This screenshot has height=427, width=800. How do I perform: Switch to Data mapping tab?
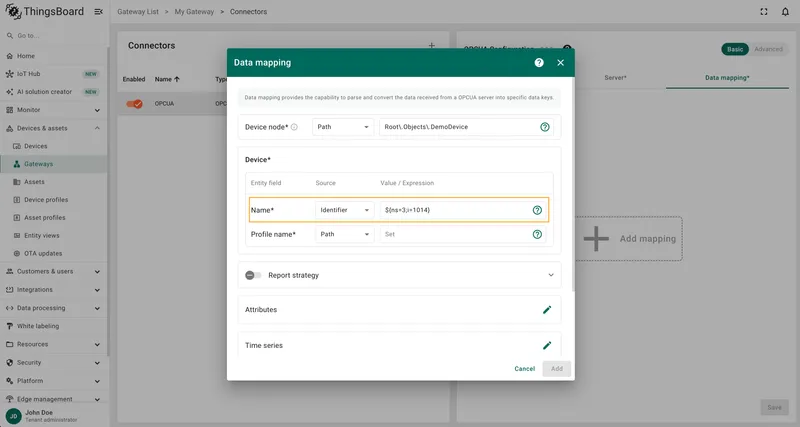pos(727,78)
